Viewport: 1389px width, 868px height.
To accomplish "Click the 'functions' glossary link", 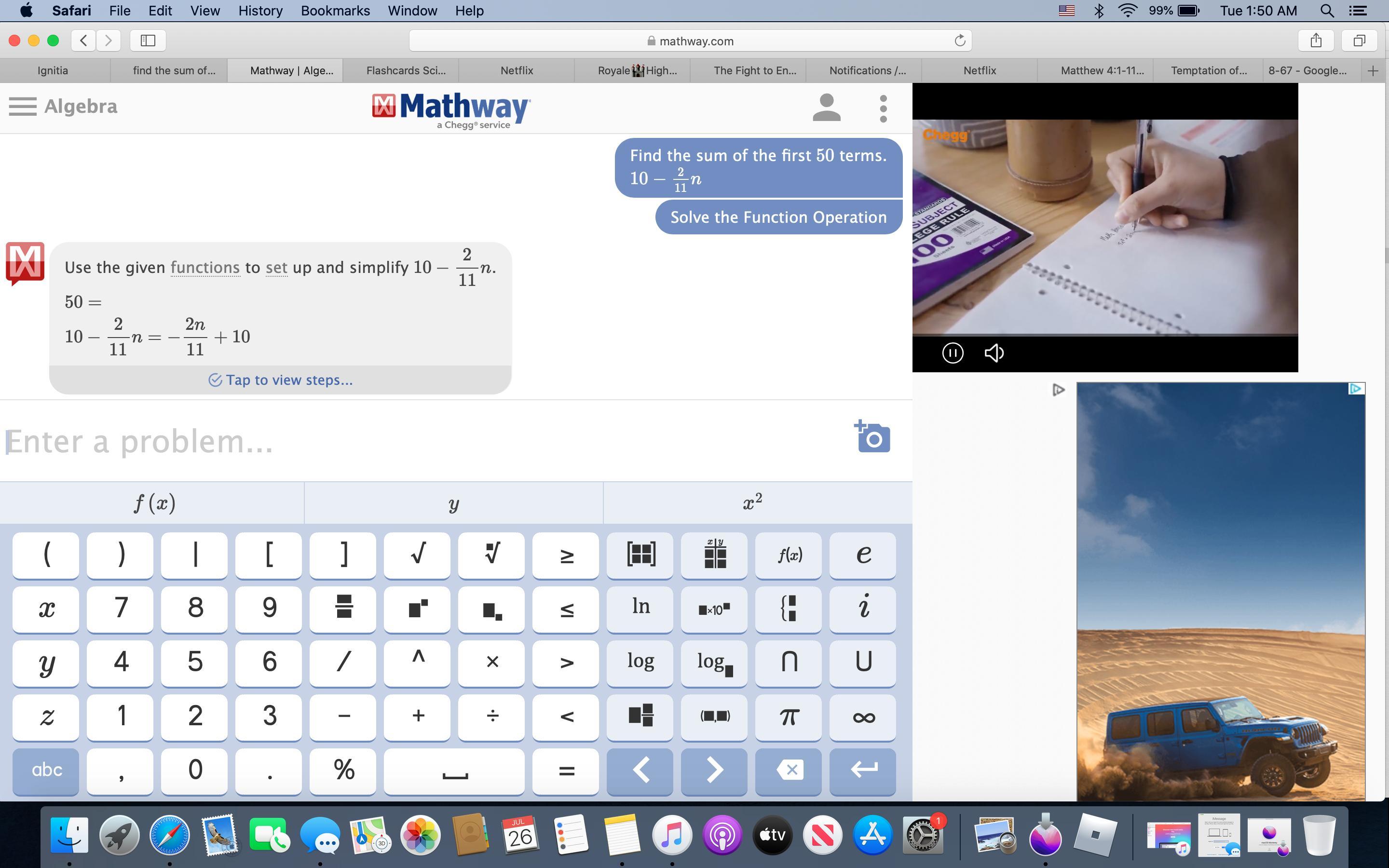I will click(x=204, y=268).
